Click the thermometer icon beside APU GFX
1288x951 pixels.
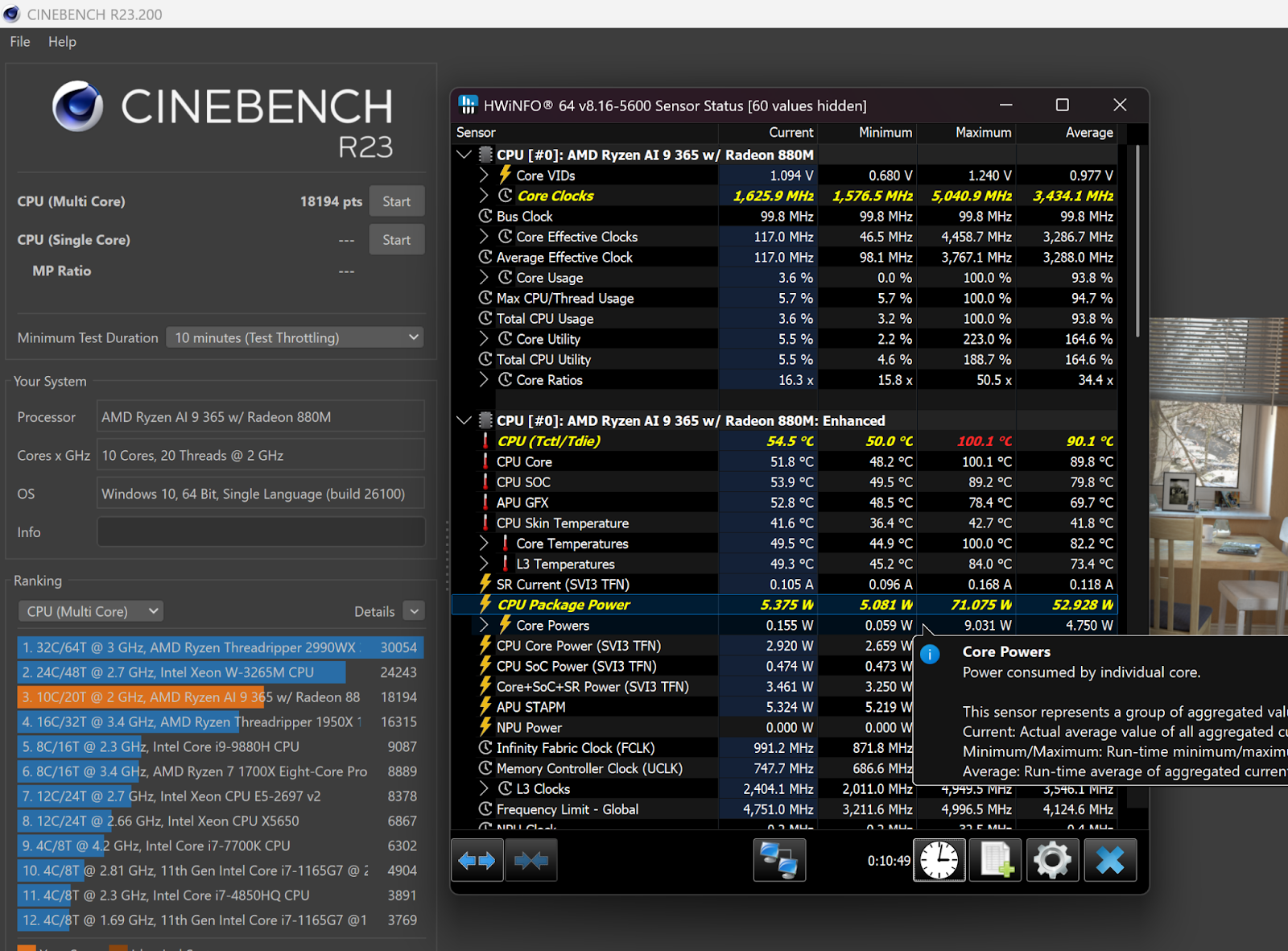pyautogui.click(x=485, y=502)
